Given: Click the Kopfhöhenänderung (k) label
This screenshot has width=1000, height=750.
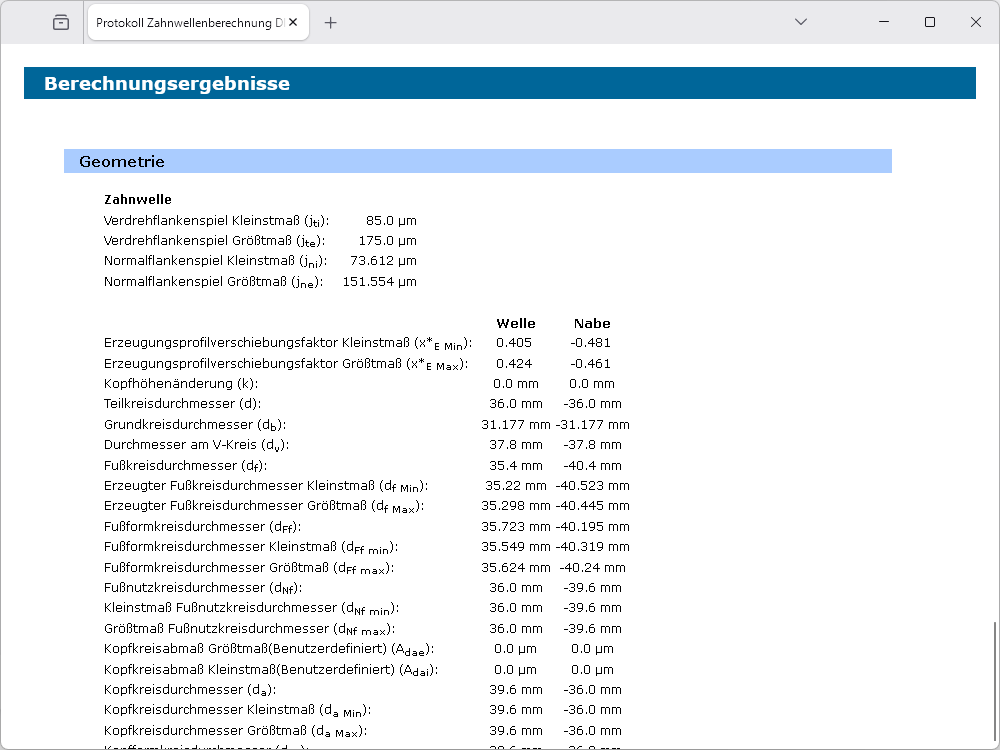Looking at the screenshot, I should (x=181, y=384).
